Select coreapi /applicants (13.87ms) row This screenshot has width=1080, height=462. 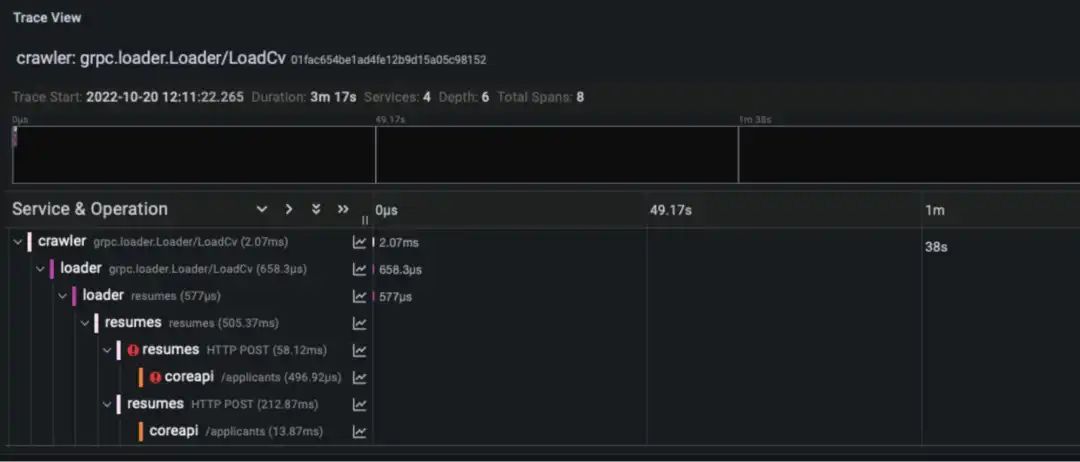click(236, 431)
